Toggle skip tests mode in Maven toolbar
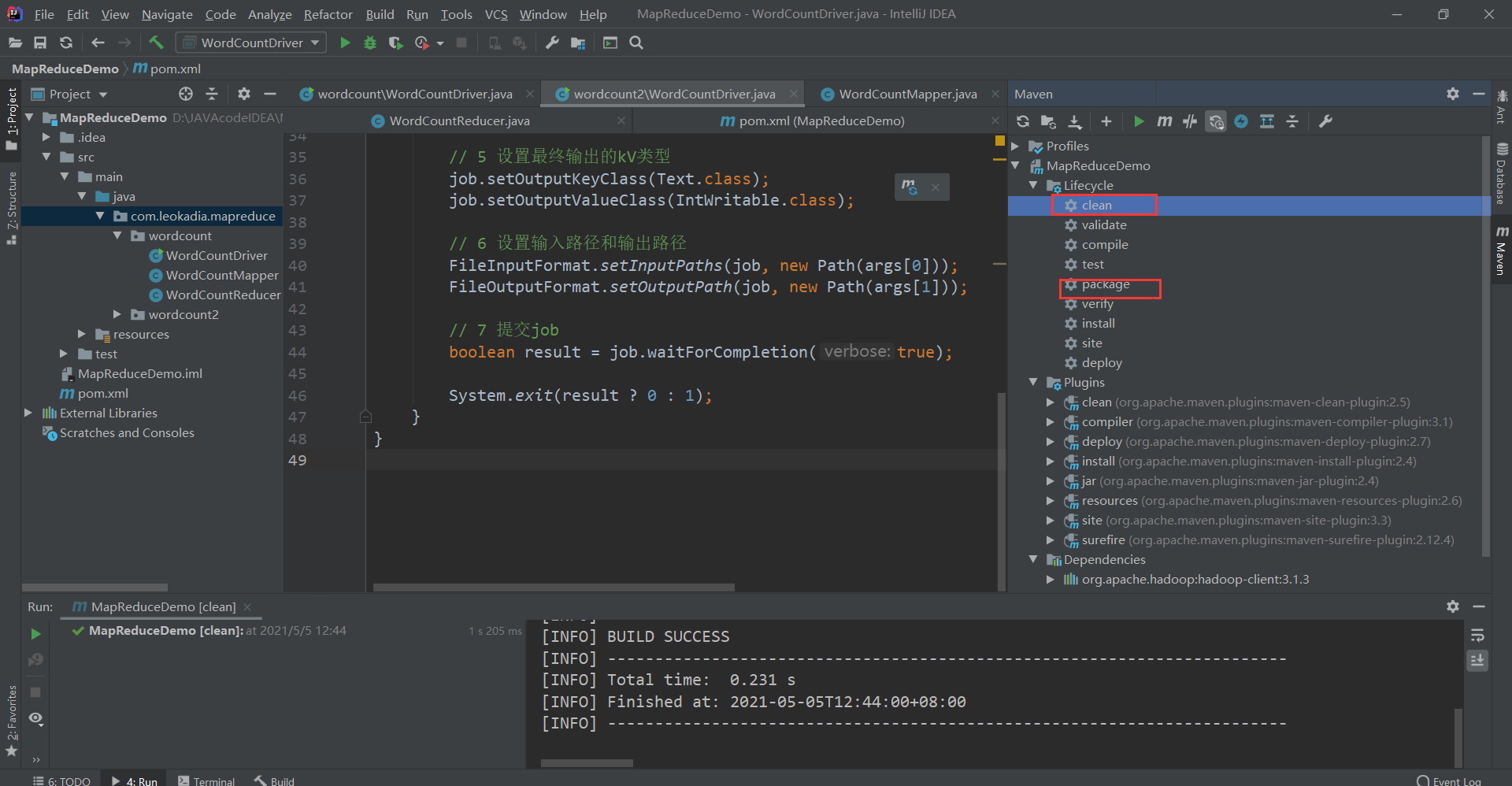The image size is (1512, 786). coord(1241,121)
